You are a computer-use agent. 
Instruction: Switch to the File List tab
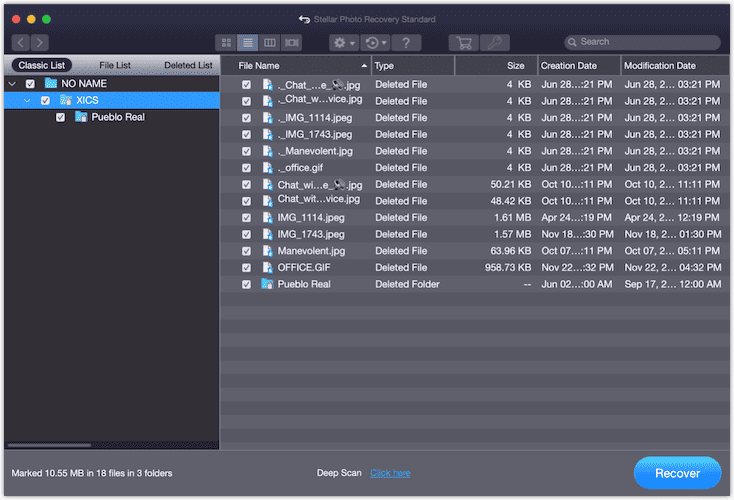(x=115, y=65)
